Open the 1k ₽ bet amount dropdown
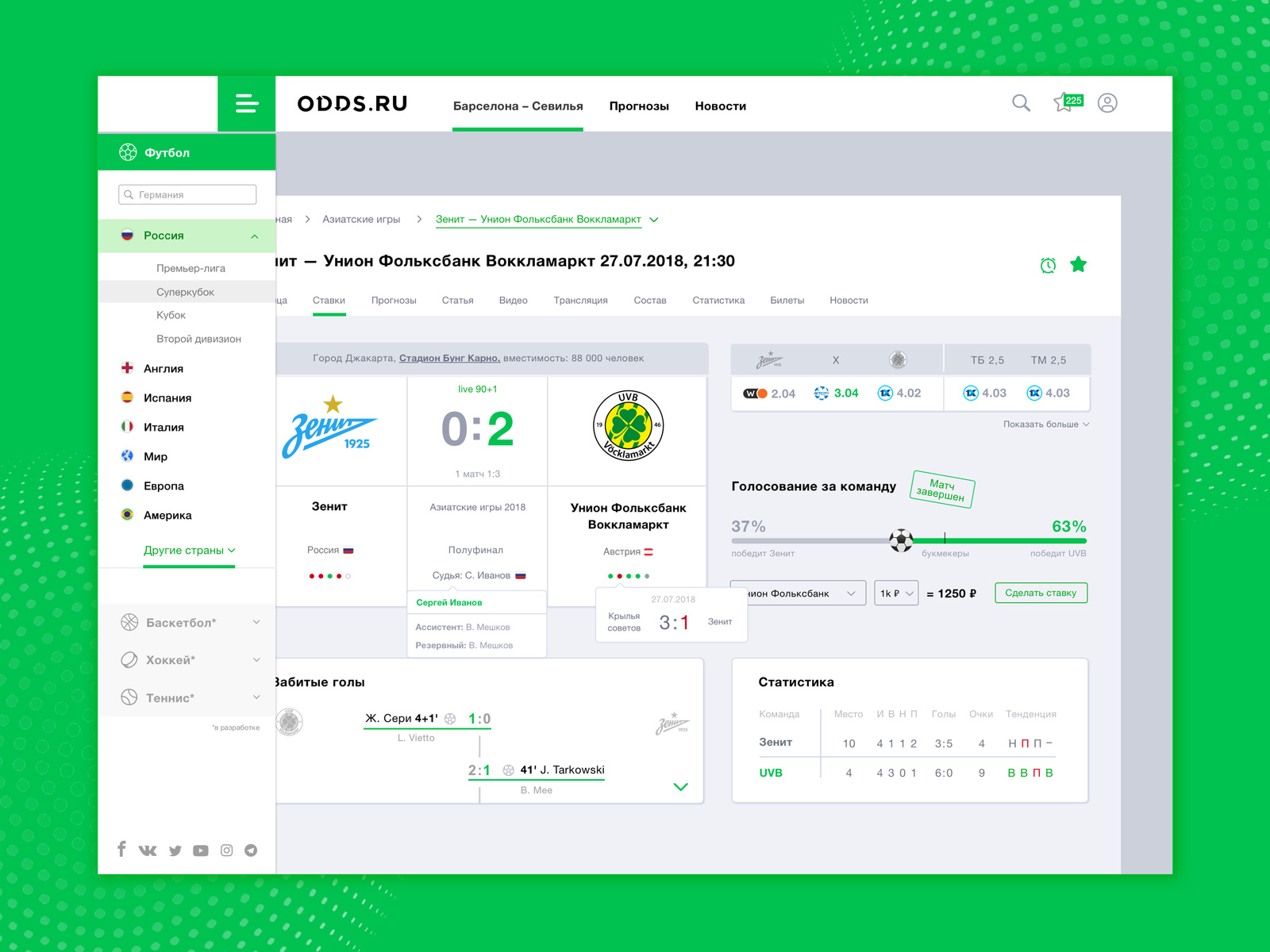Image resolution: width=1270 pixels, height=952 pixels. pos(896,593)
